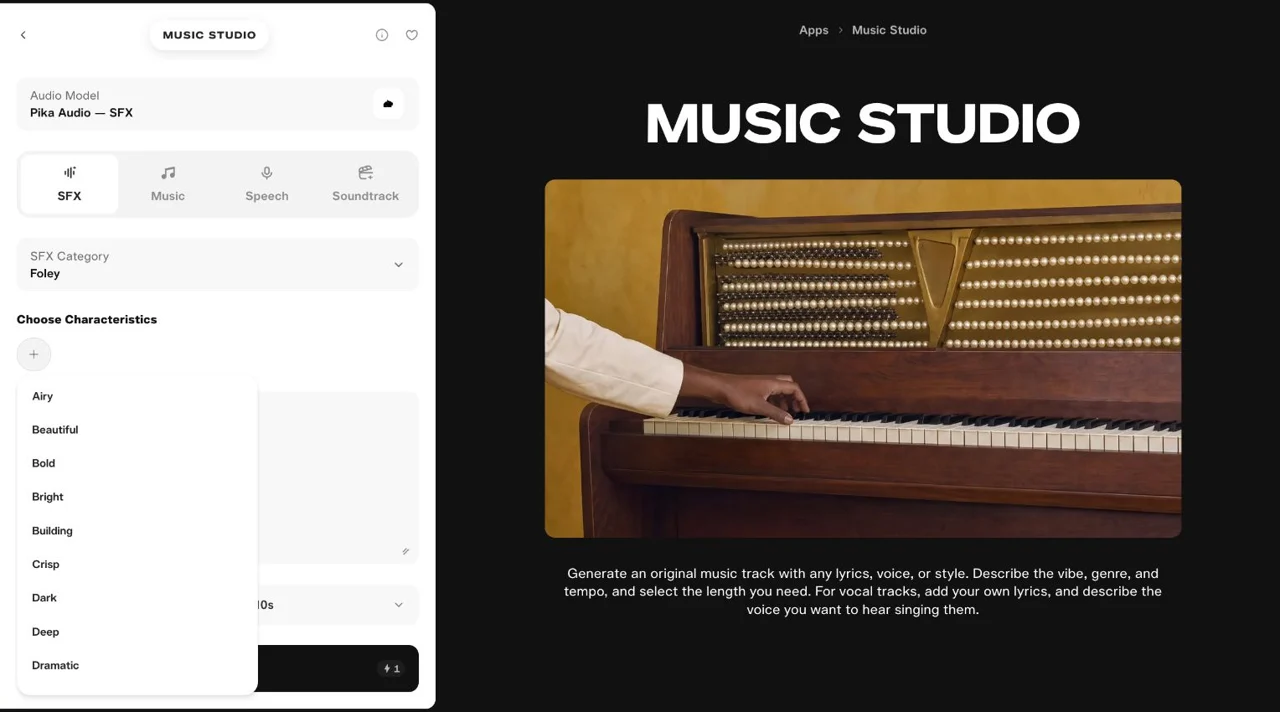Select the Bold characteristic
This screenshot has height=712, width=1280.
(137, 463)
